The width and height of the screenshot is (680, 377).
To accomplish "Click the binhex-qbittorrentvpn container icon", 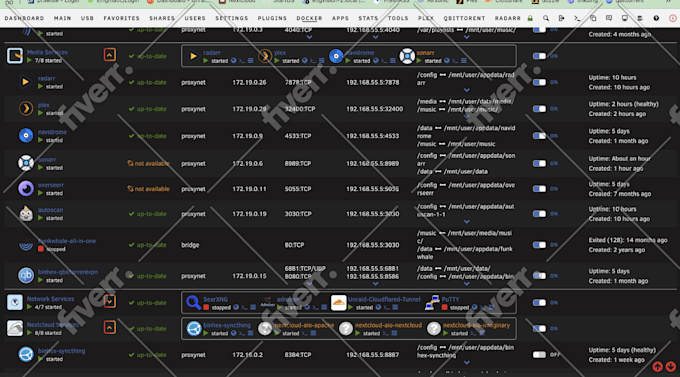I will click(x=26, y=275).
